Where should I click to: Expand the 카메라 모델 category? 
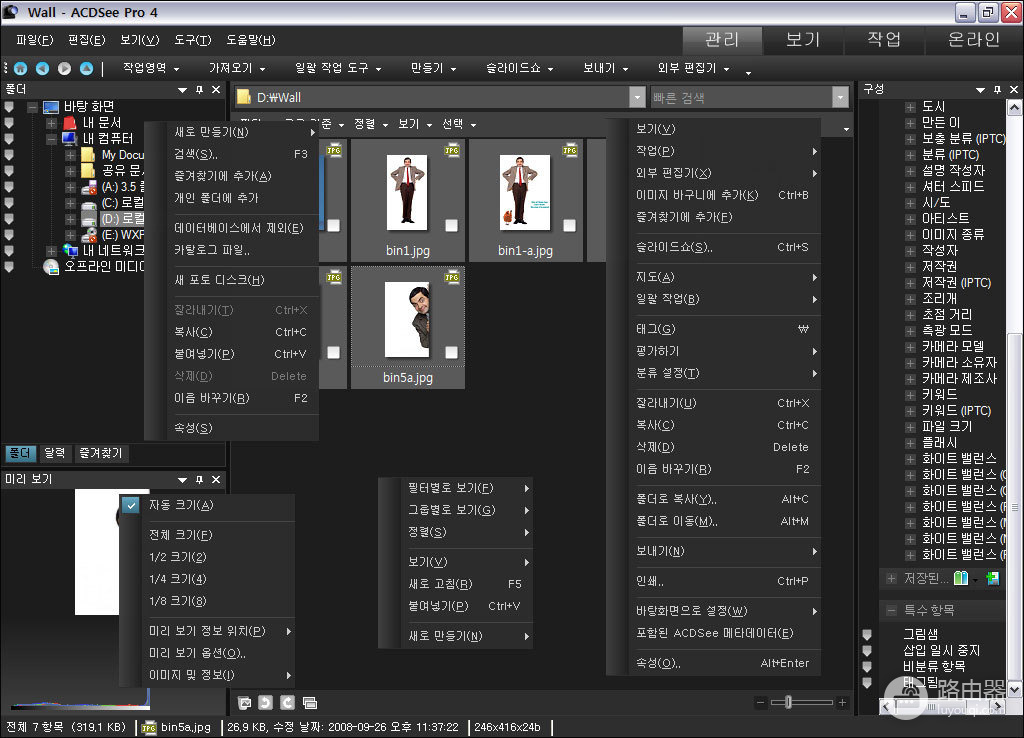[x=910, y=347]
